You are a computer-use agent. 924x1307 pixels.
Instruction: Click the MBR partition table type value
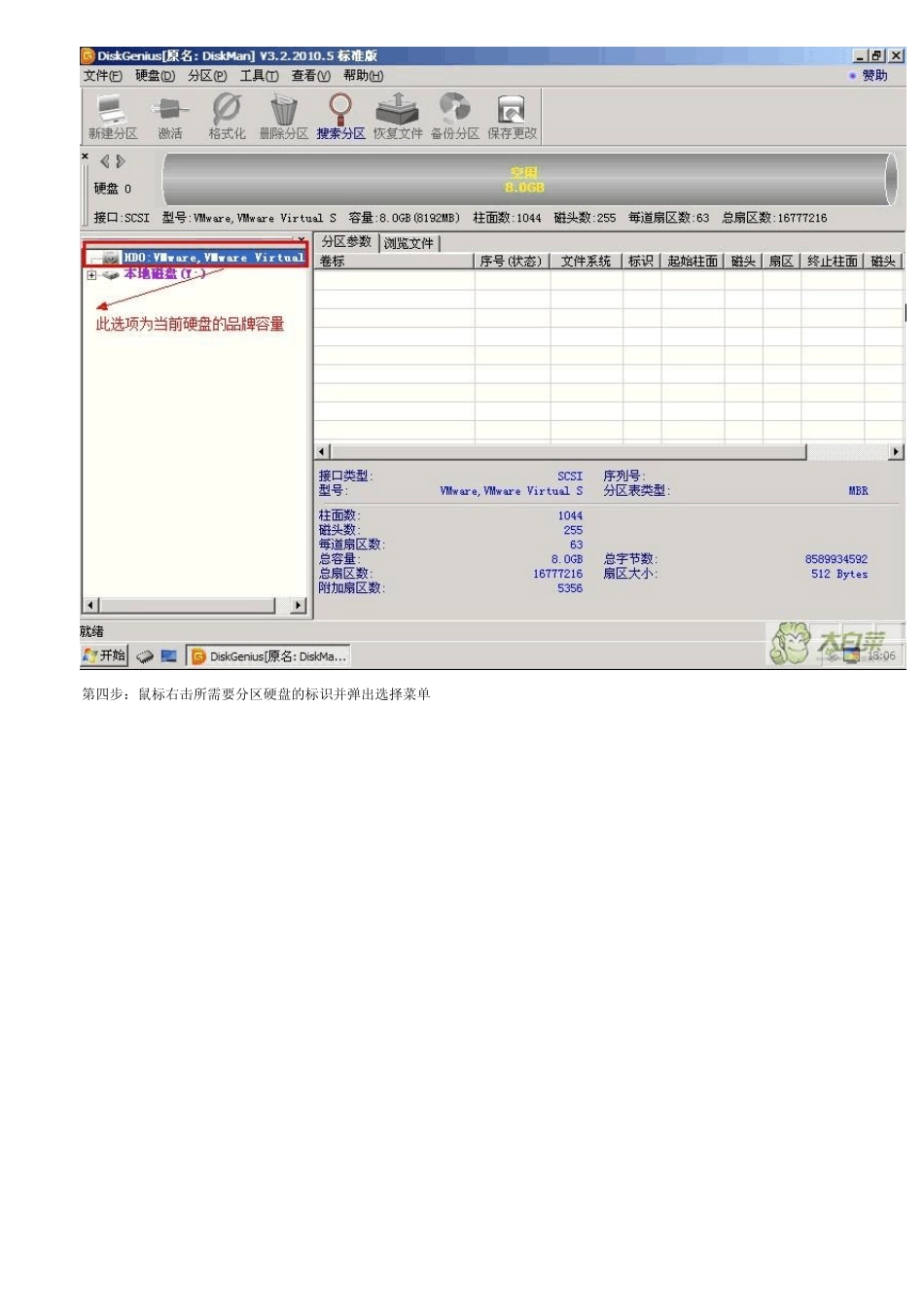(858, 491)
